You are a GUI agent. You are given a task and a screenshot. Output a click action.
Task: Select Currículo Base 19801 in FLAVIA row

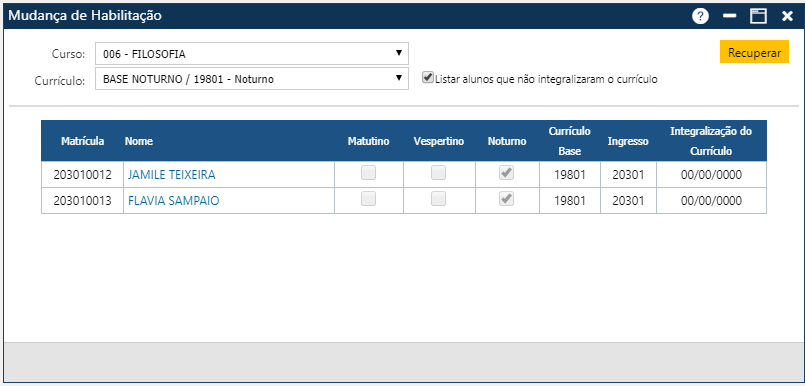[x=569, y=201]
